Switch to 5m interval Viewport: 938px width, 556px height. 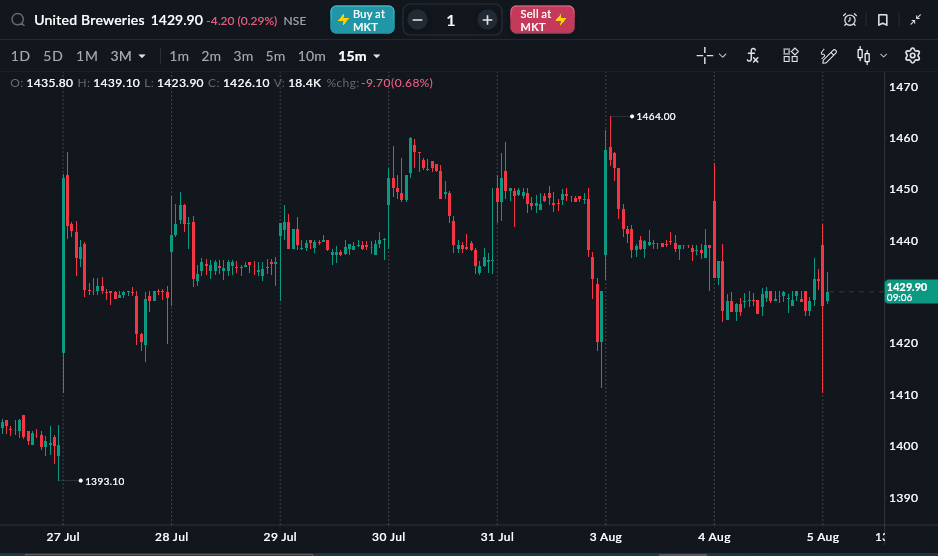[275, 56]
